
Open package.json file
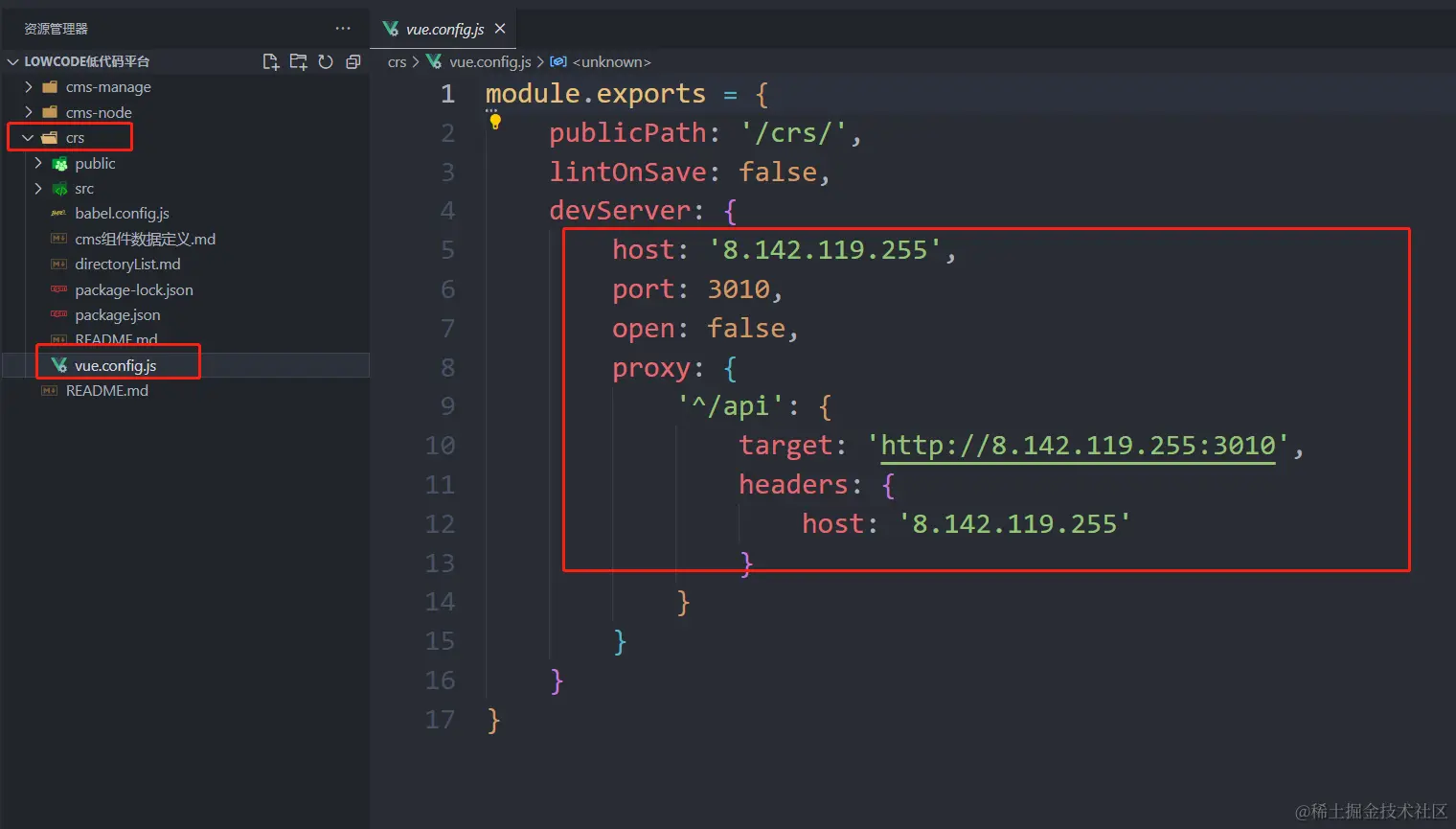click(x=118, y=315)
